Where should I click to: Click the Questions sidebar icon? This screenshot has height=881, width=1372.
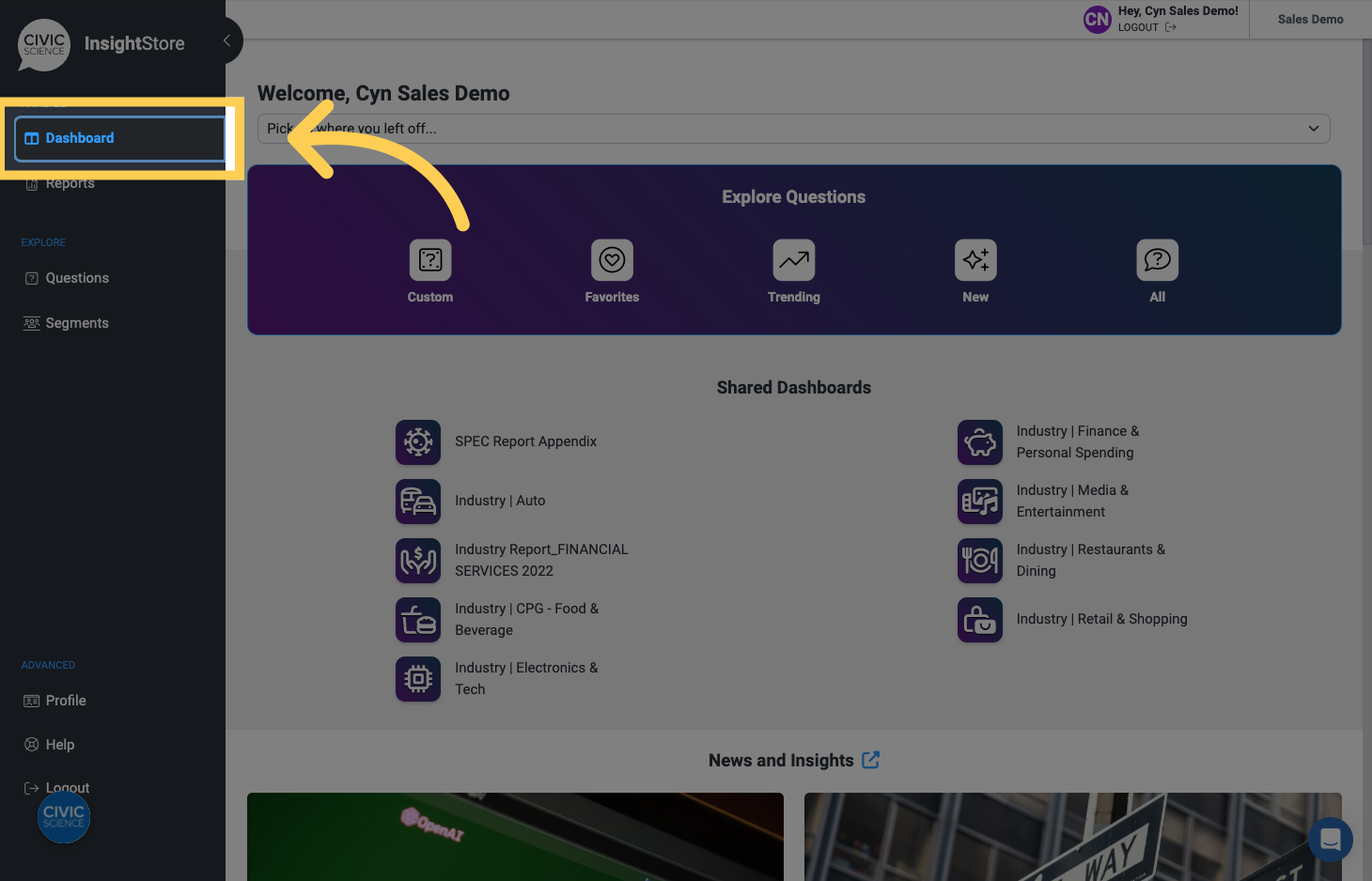(x=32, y=278)
